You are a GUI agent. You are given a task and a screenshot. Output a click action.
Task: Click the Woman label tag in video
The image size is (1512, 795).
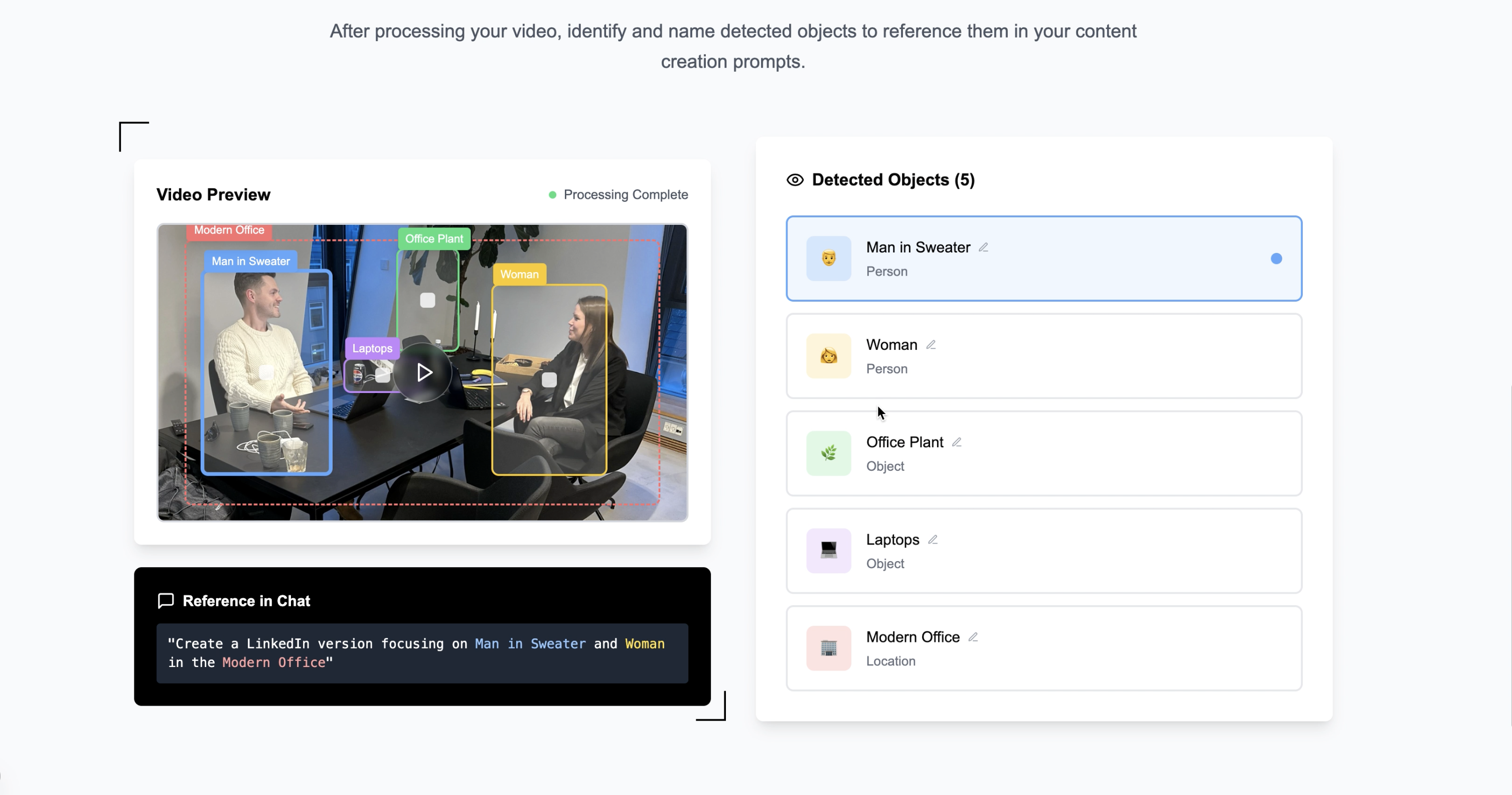(x=519, y=274)
